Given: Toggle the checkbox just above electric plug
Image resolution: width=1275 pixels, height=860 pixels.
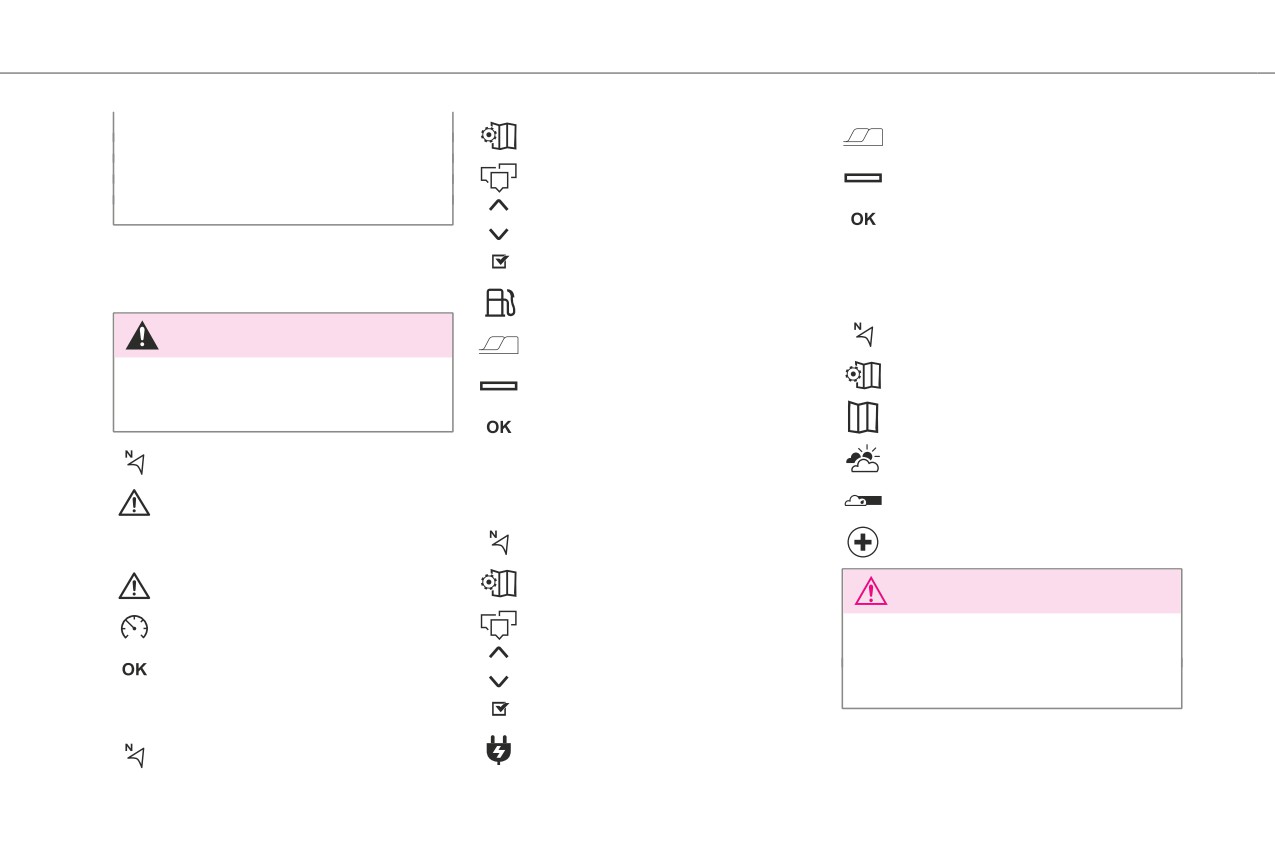Looking at the screenshot, I should click(x=500, y=709).
